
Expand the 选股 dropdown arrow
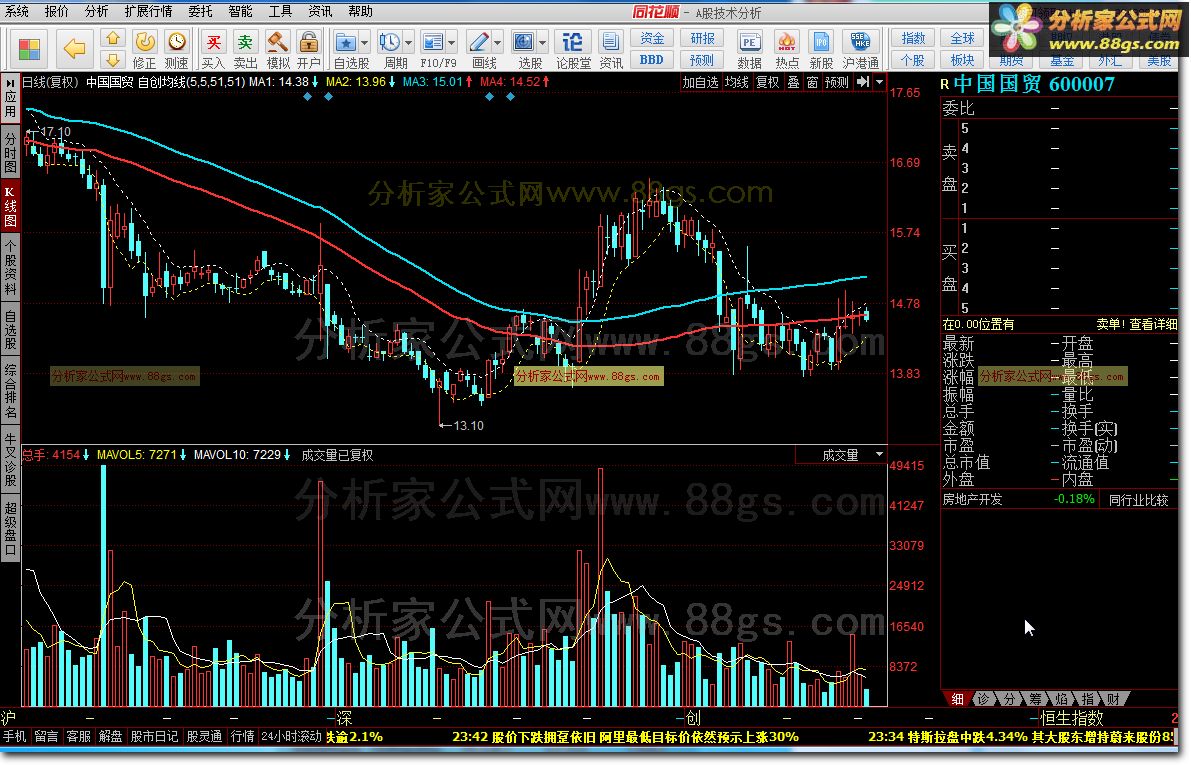coord(542,43)
